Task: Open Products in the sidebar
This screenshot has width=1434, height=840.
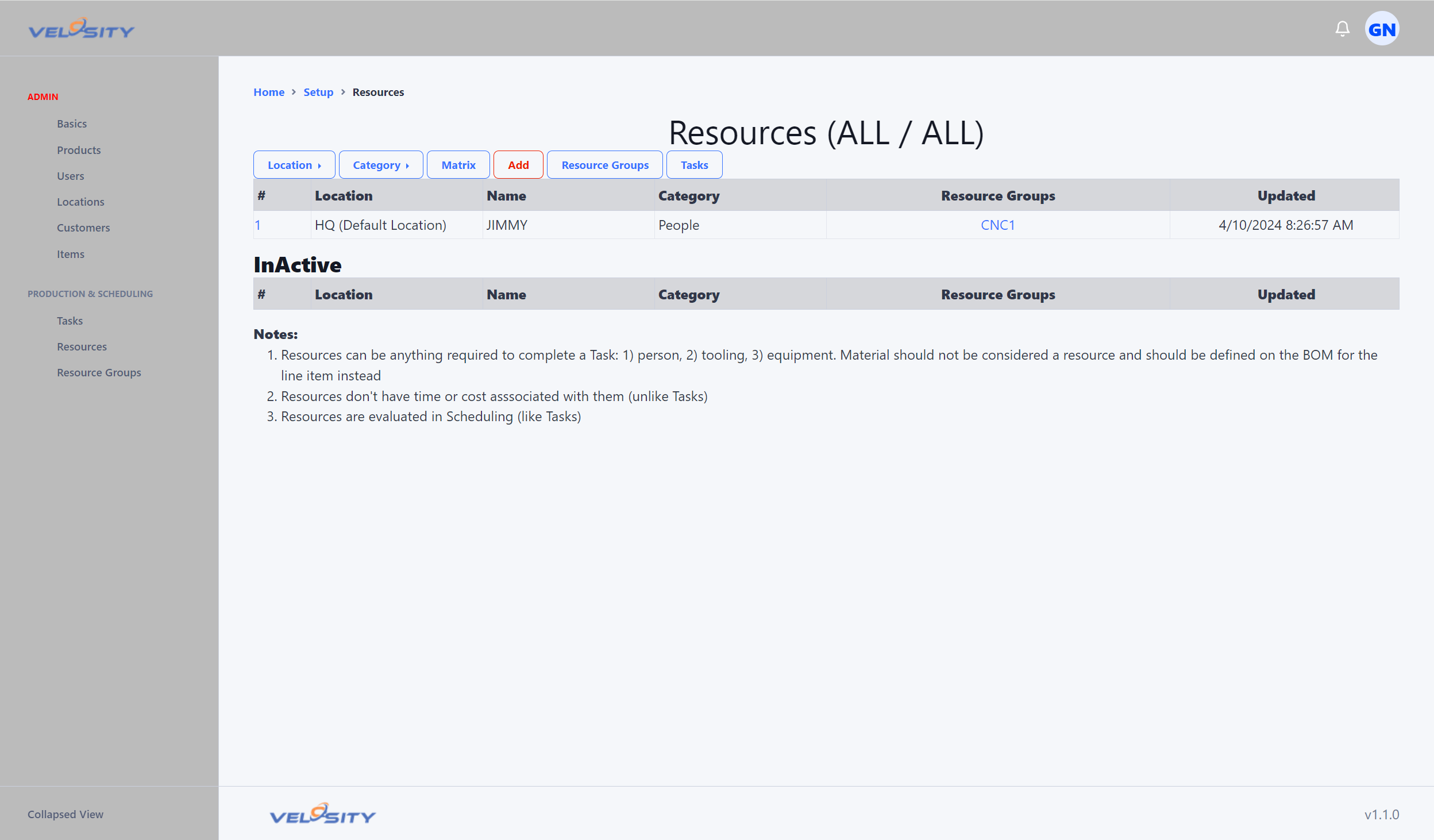Action: click(79, 150)
